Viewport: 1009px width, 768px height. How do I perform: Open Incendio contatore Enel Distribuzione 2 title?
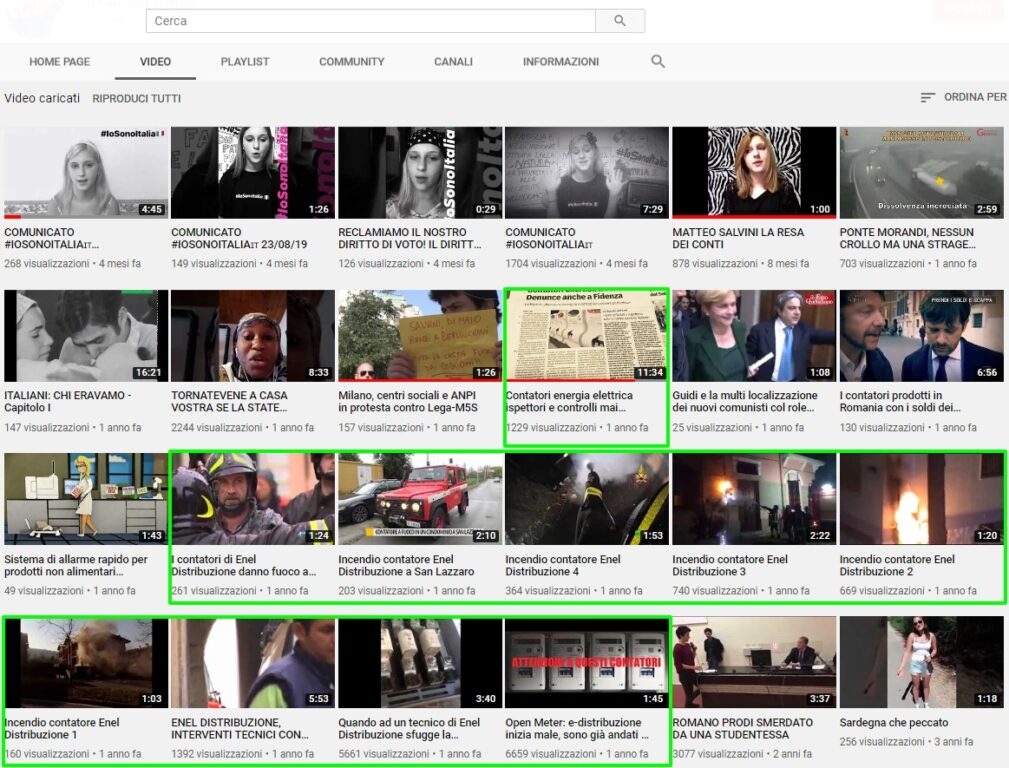click(x=897, y=565)
